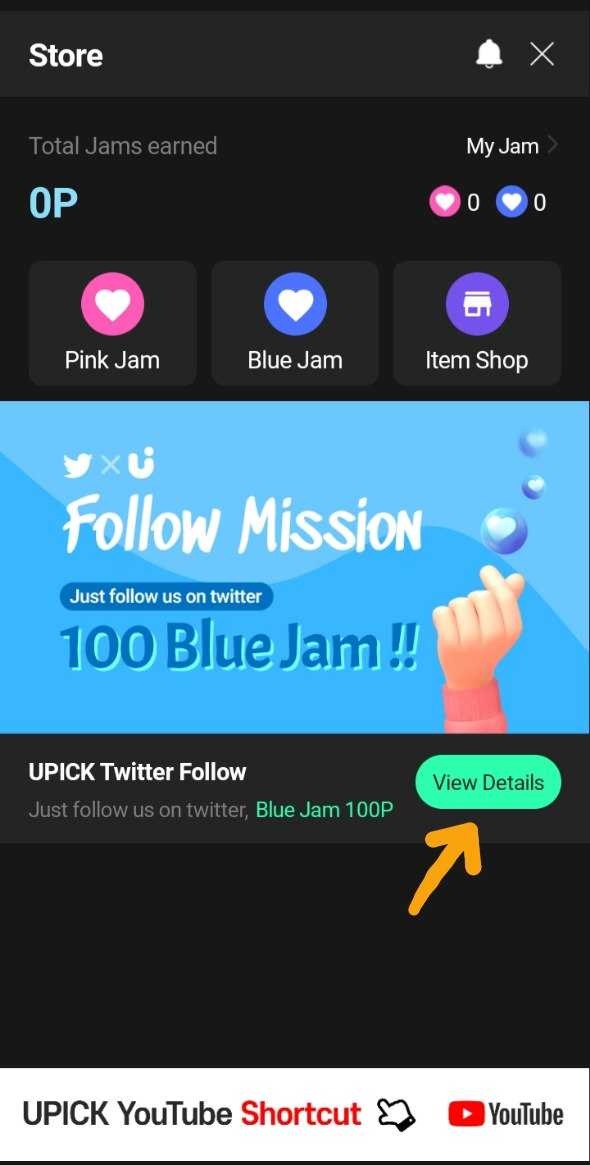Tap the blue heart Blue Jam icon
The height and width of the screenshot is (1165, 590).
coord(295,304)
